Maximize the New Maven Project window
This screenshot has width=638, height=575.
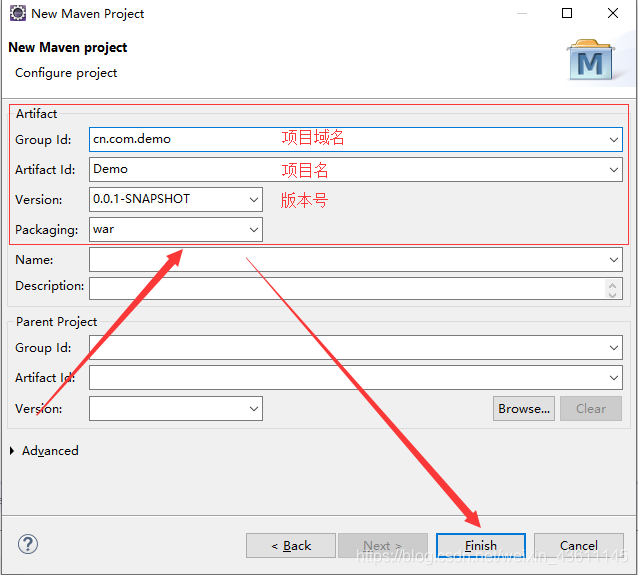click(x=567, y=13)
